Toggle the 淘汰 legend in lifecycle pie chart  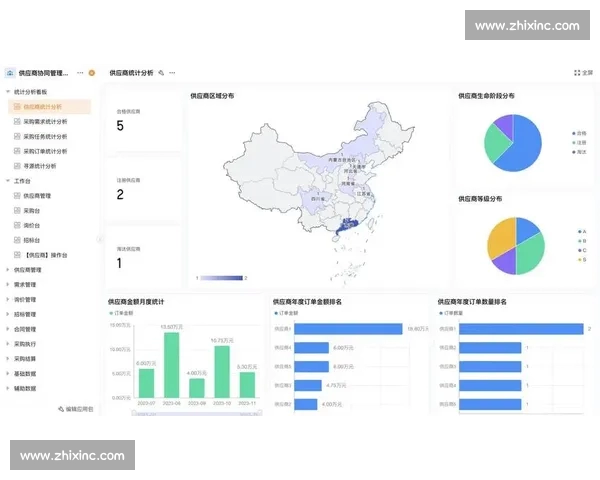[579, 152]
